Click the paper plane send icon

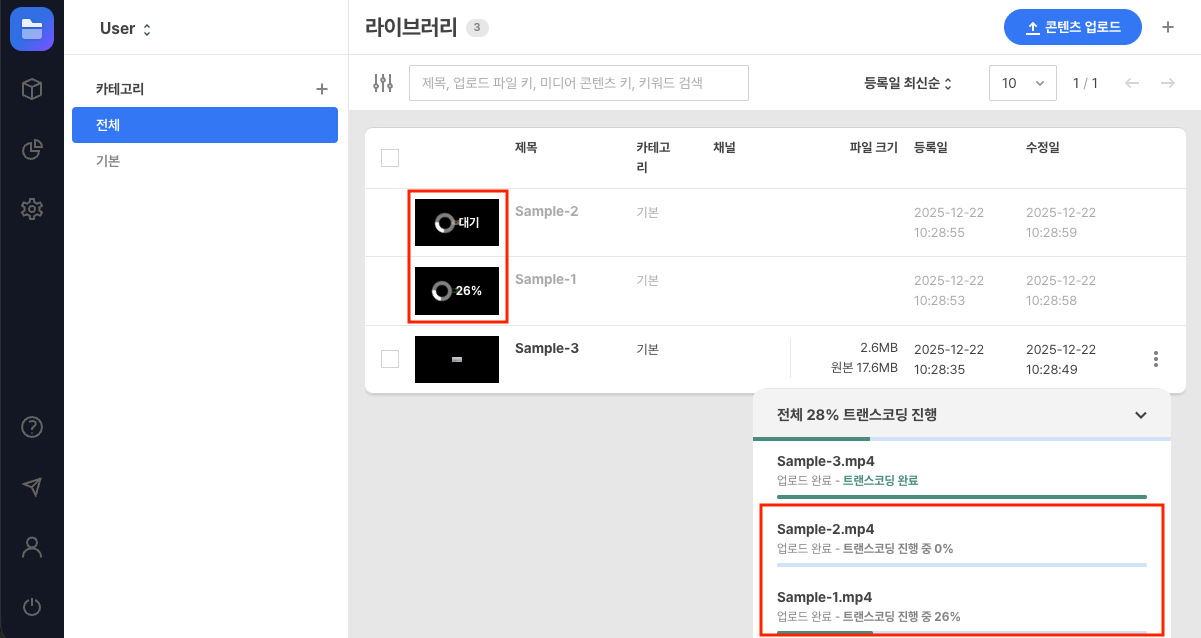pos(31,487)
